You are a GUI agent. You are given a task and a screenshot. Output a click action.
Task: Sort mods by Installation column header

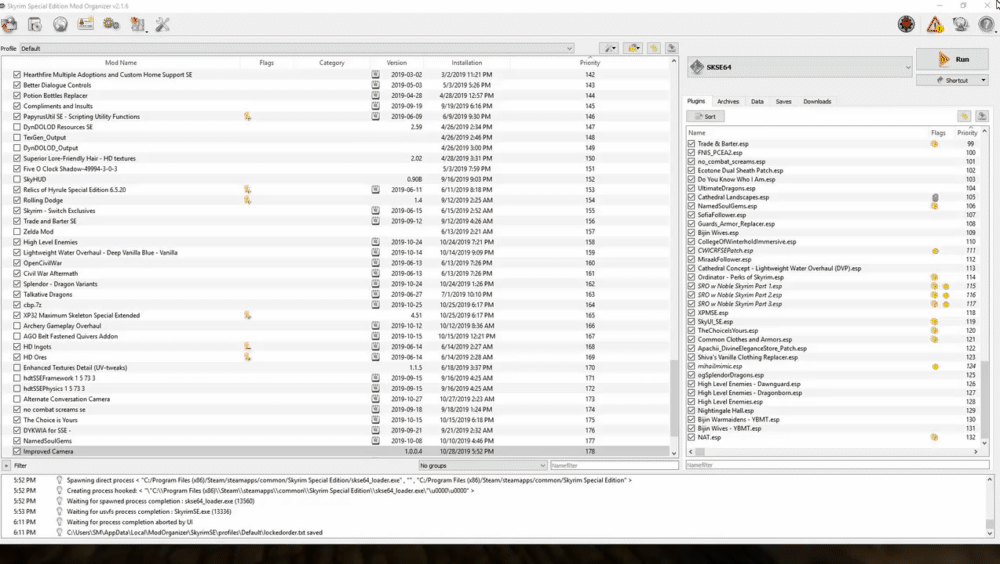click(x=467, y=63)
